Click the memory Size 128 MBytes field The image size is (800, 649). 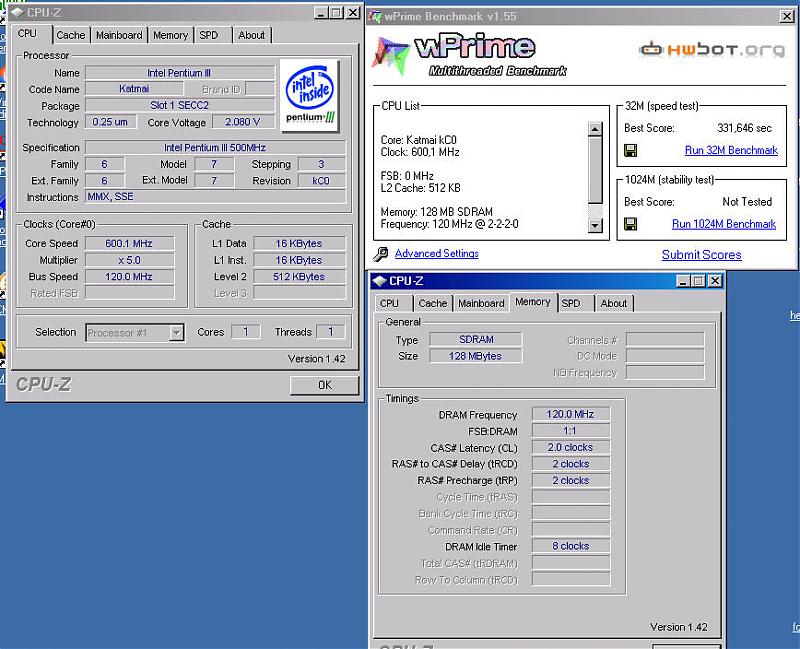point(476,356)
